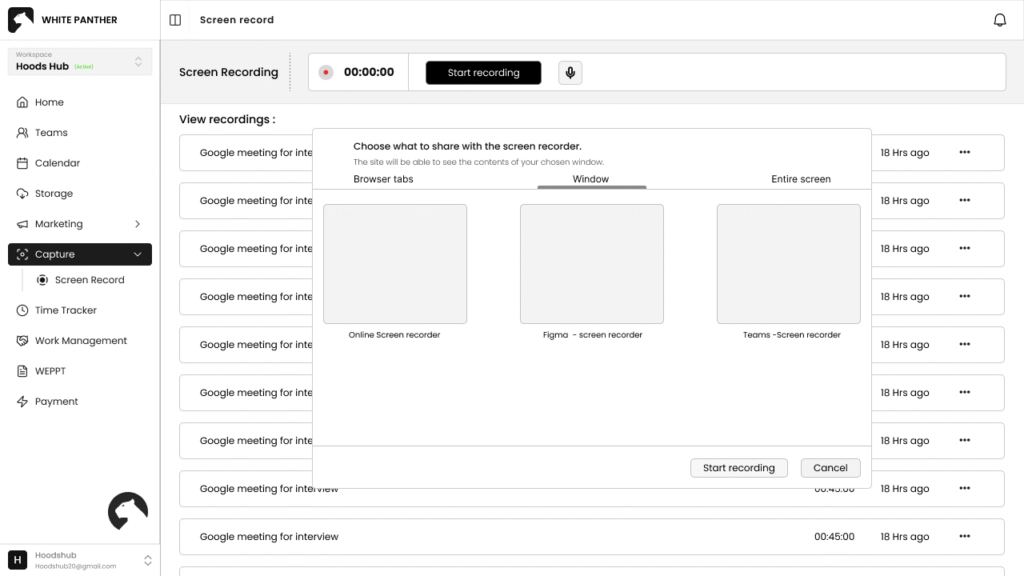Select the Figma - screen recorder window thumbnail

click(592, 264)
